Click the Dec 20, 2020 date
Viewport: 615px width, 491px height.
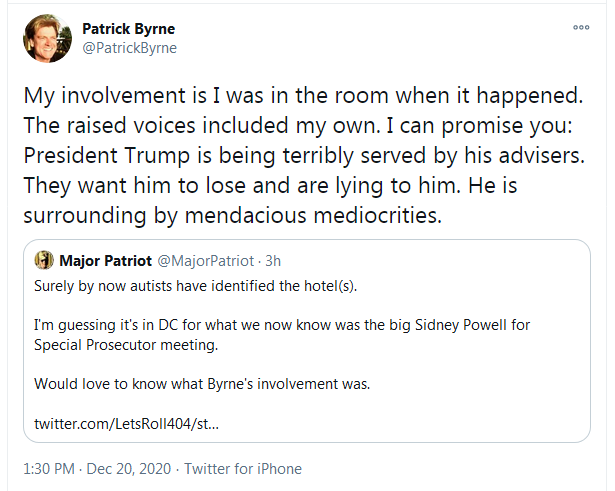click(x=127, y=469)
